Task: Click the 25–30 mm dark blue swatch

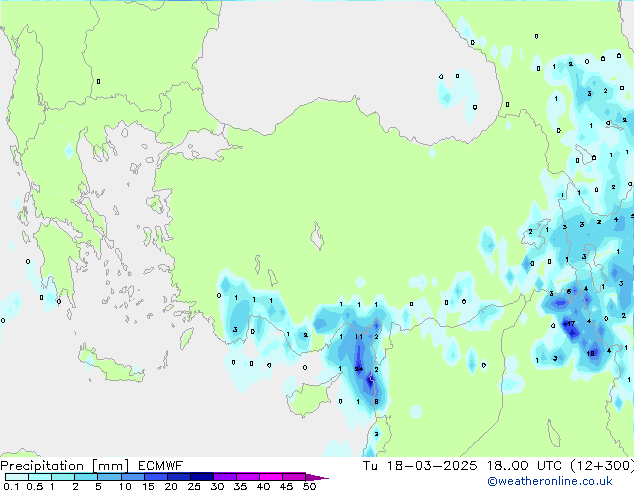Action: tap(202, 477)
